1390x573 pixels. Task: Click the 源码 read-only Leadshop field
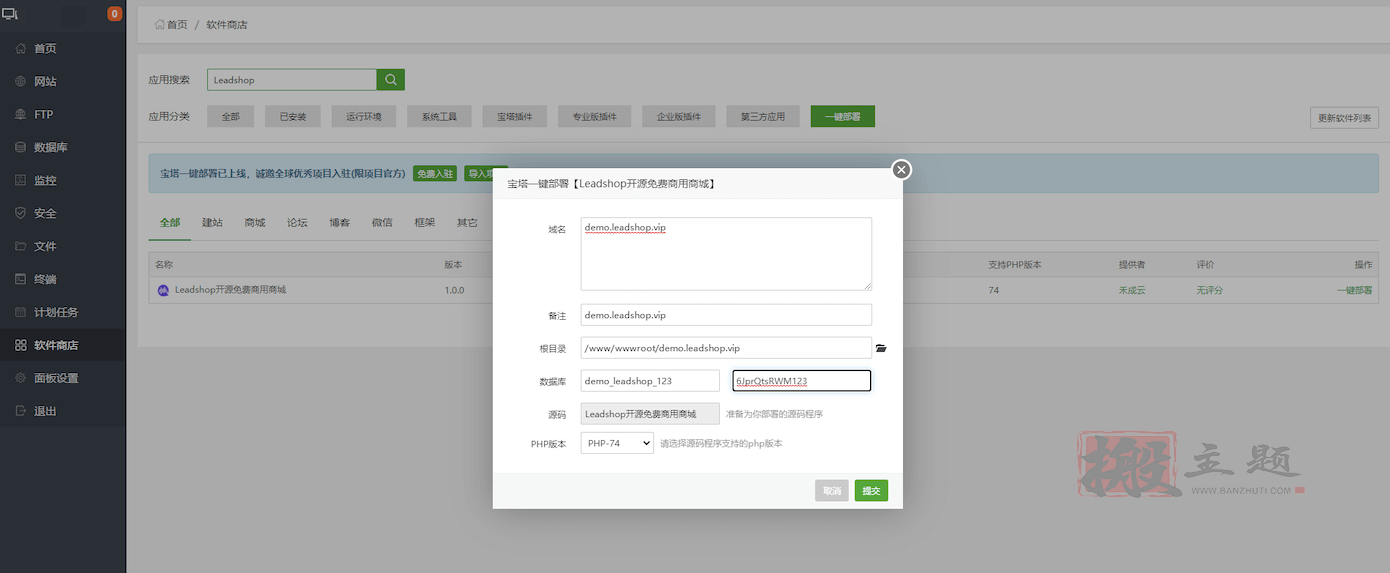(x=650, y=414)
